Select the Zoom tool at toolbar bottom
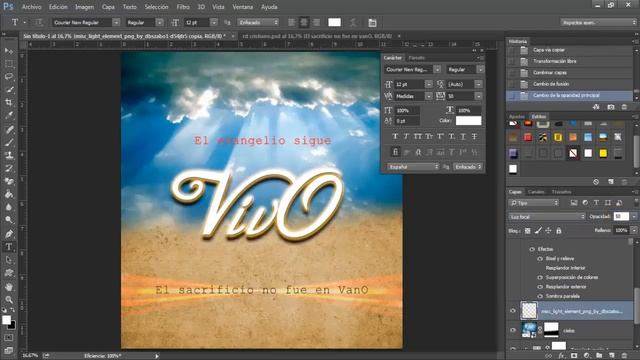Viewport: 640px width, 360px height. [x=9, y=300]
